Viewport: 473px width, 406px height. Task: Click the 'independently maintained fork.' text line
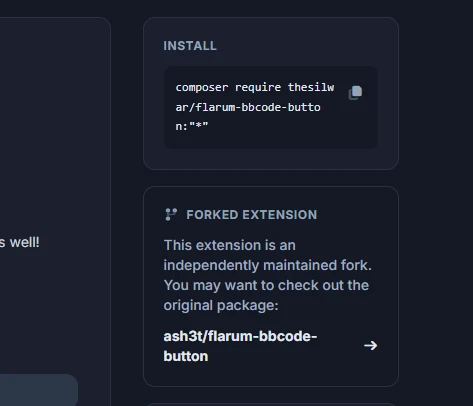[x=267, y=265]
